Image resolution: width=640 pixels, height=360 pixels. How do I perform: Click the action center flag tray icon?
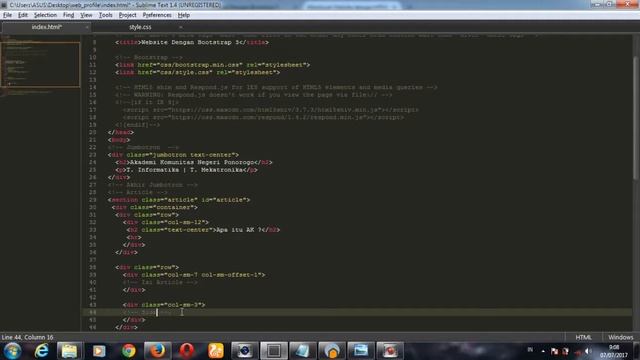pyautogui.click(x=554, y=351)
